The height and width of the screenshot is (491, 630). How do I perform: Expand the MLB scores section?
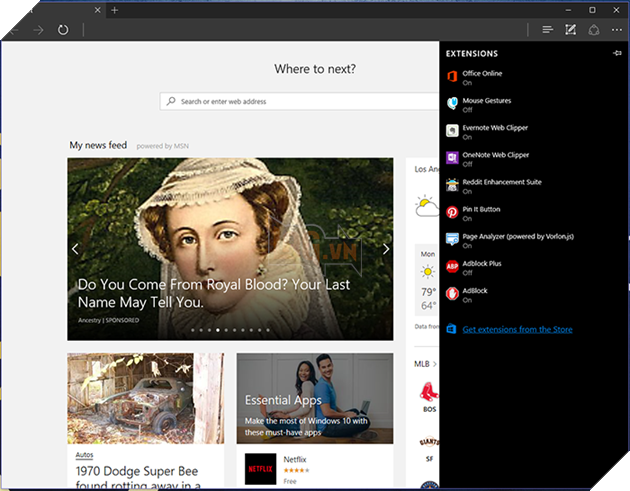click(425, 364)
